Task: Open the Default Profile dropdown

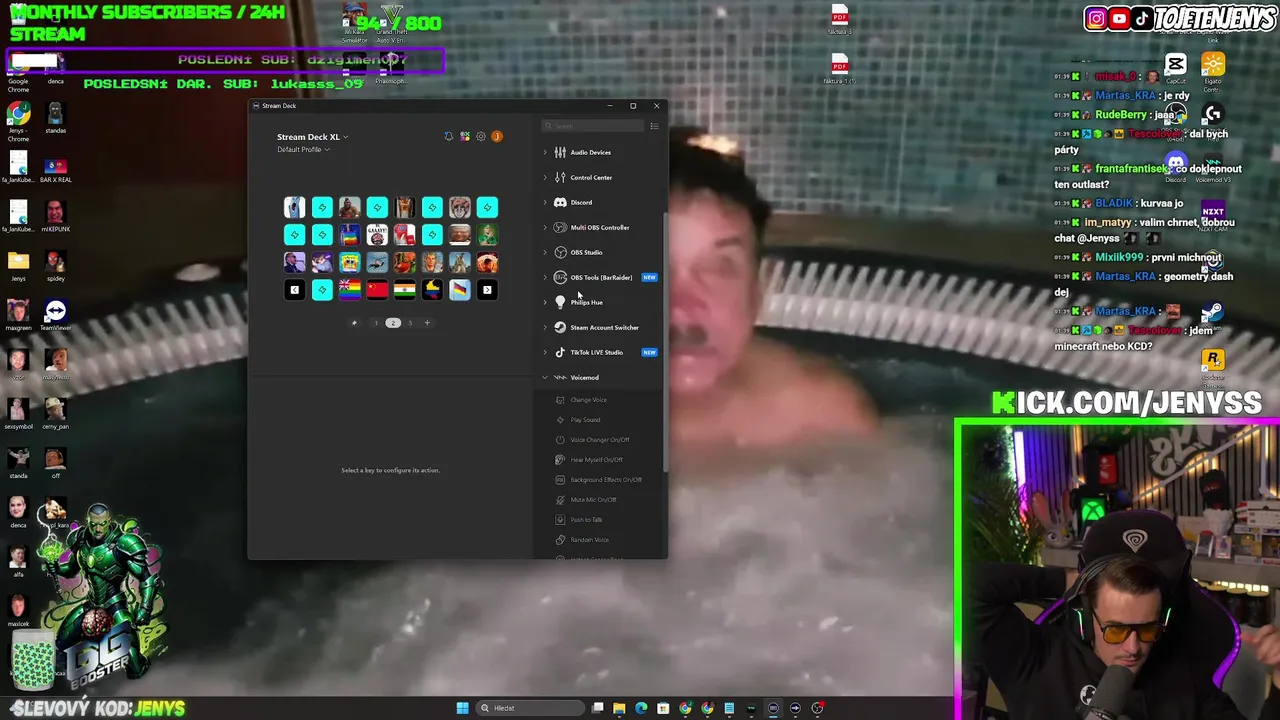Action: [303, 150]
